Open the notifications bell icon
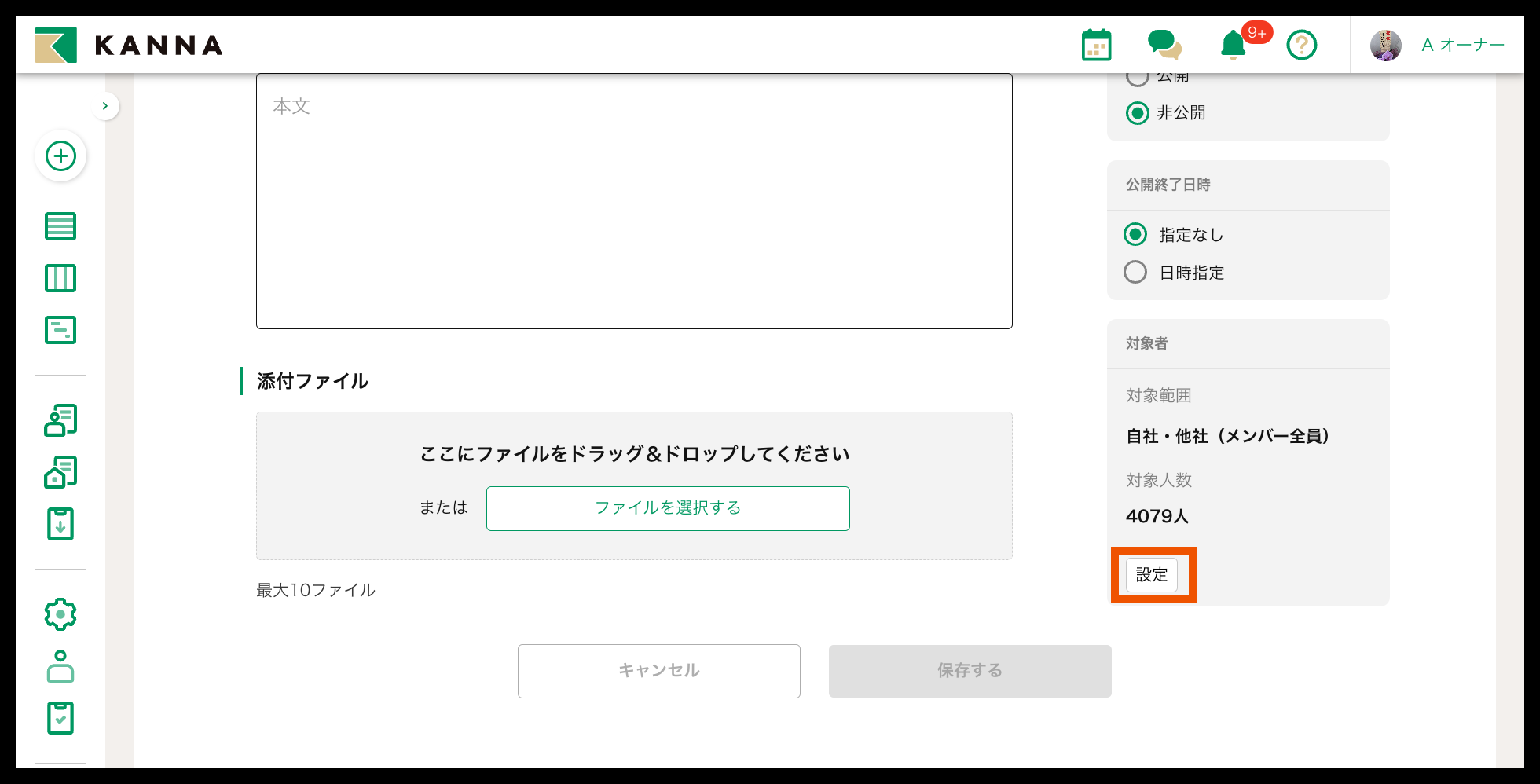This screenshot has height=784, width=1540. coord(1233,45)
